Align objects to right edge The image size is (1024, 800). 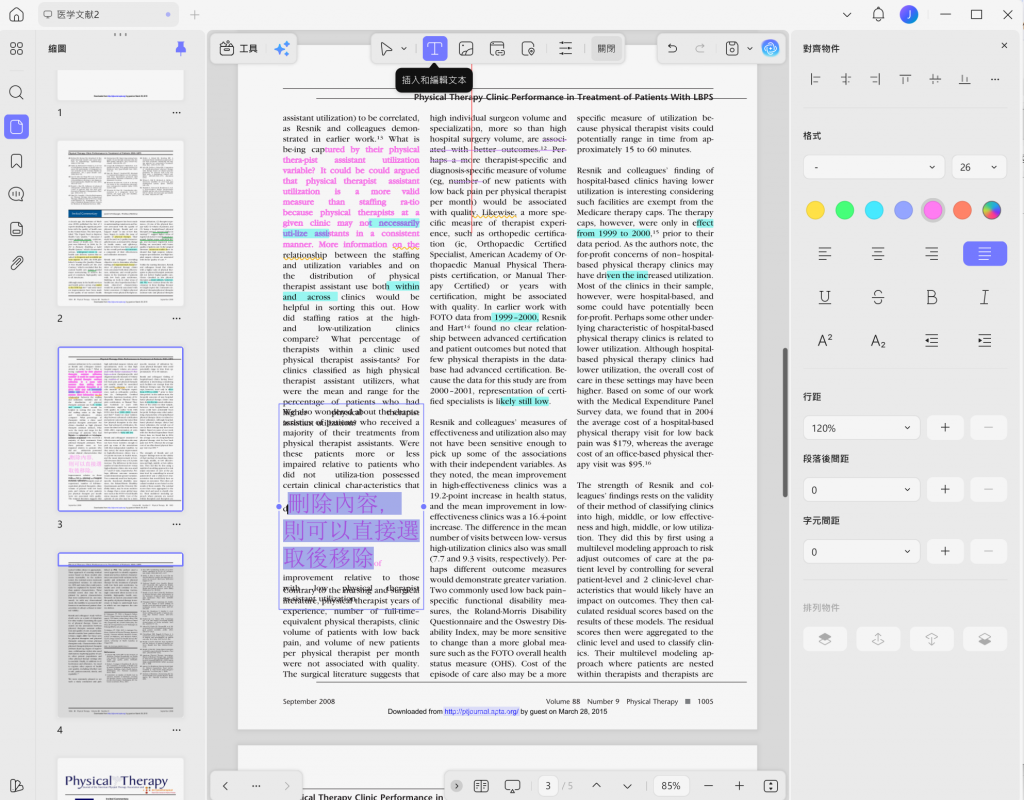875,79
